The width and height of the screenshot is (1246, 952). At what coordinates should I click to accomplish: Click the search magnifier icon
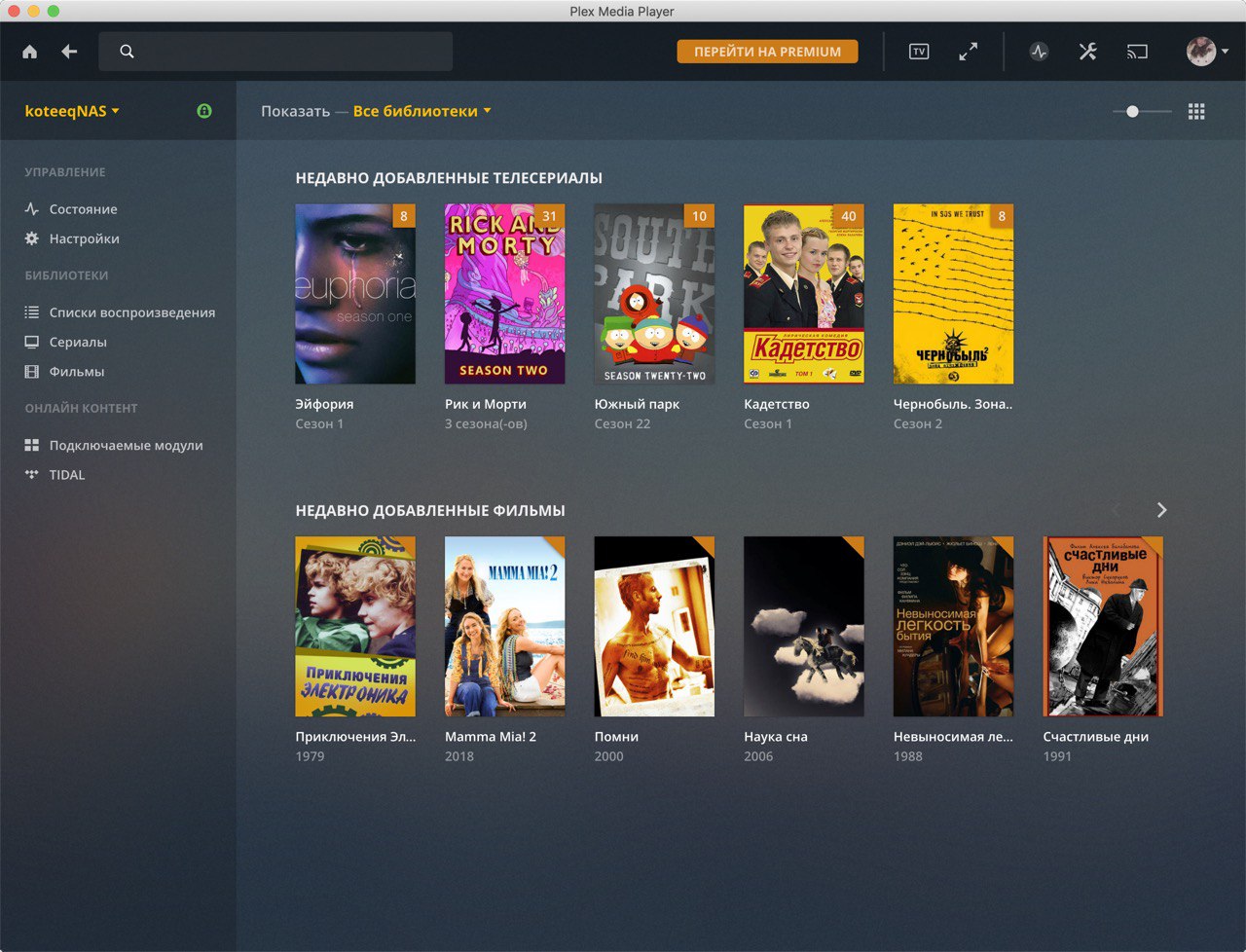coord(127,52)
